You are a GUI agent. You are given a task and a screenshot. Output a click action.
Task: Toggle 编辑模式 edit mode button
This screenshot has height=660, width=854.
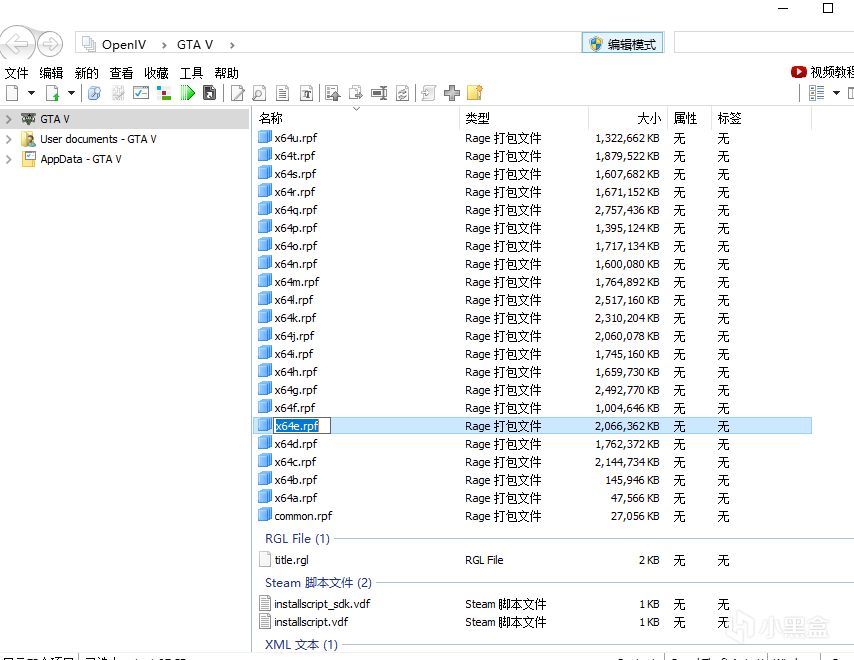point(623,44)
